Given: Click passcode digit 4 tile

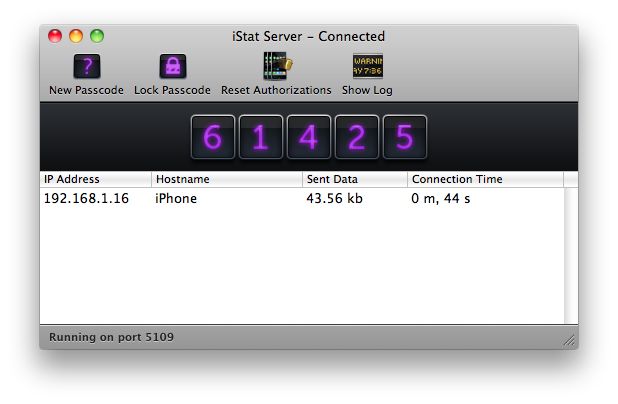Looking at the screenshot, I should coord(309,137).
